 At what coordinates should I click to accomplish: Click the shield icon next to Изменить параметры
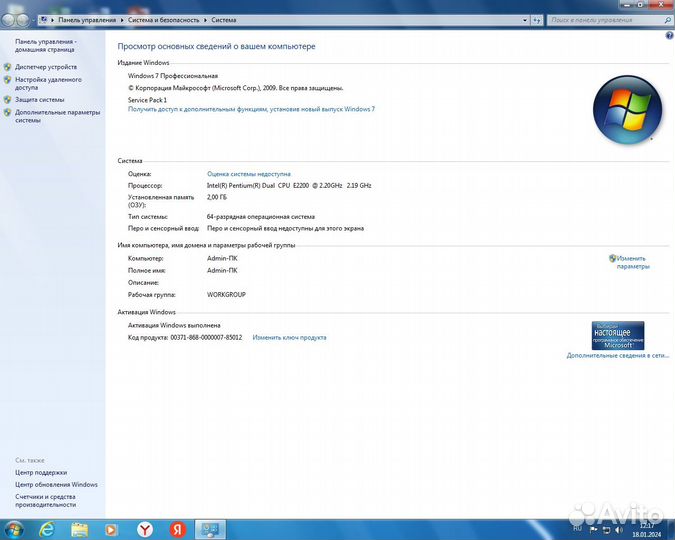(x=612, y=258)
